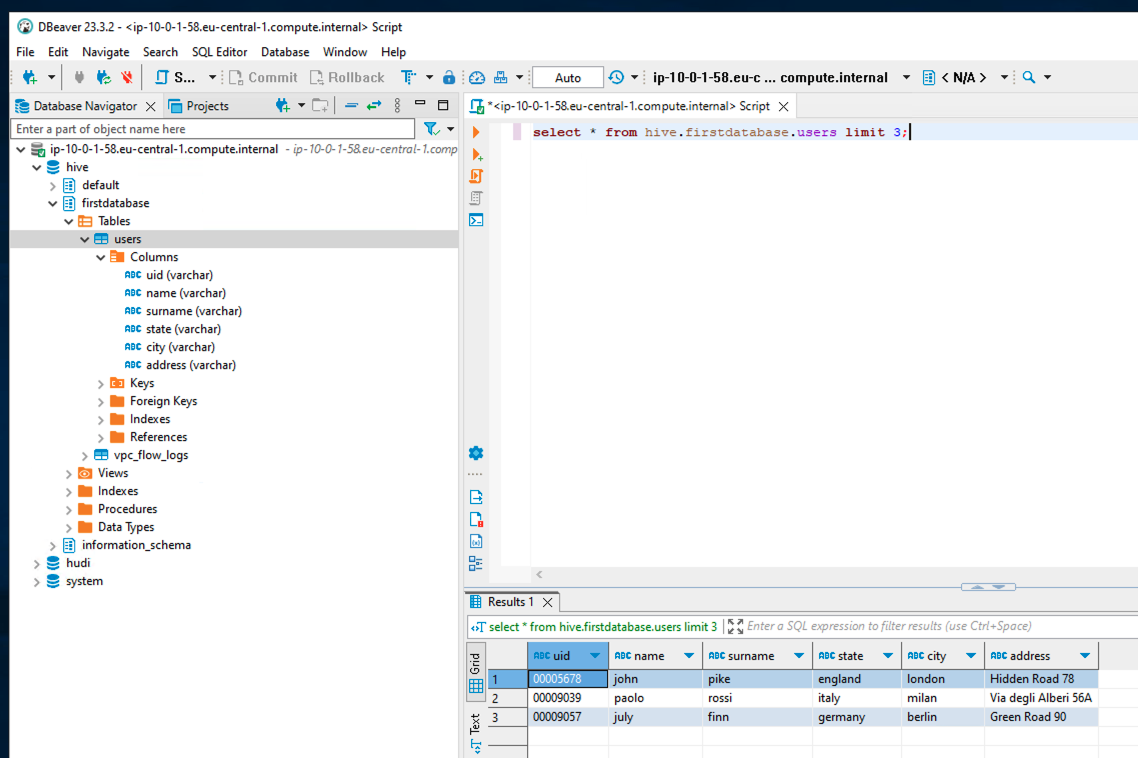Click the blue gear settings icon in editor sidebar

coord(476,453)
